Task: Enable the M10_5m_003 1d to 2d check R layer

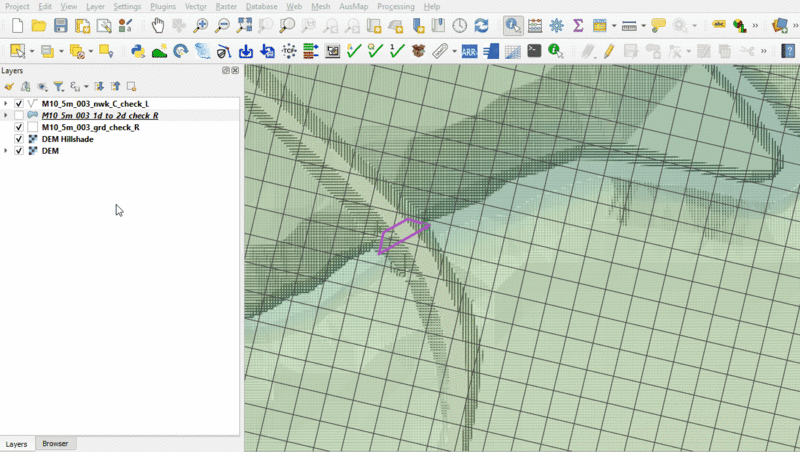Action: (x=19, y=116)
